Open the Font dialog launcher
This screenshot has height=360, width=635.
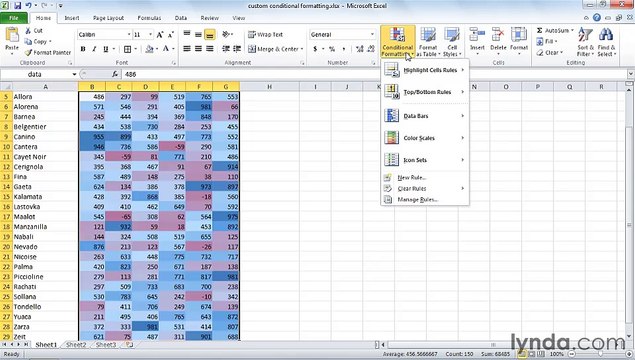click(174, 63)
